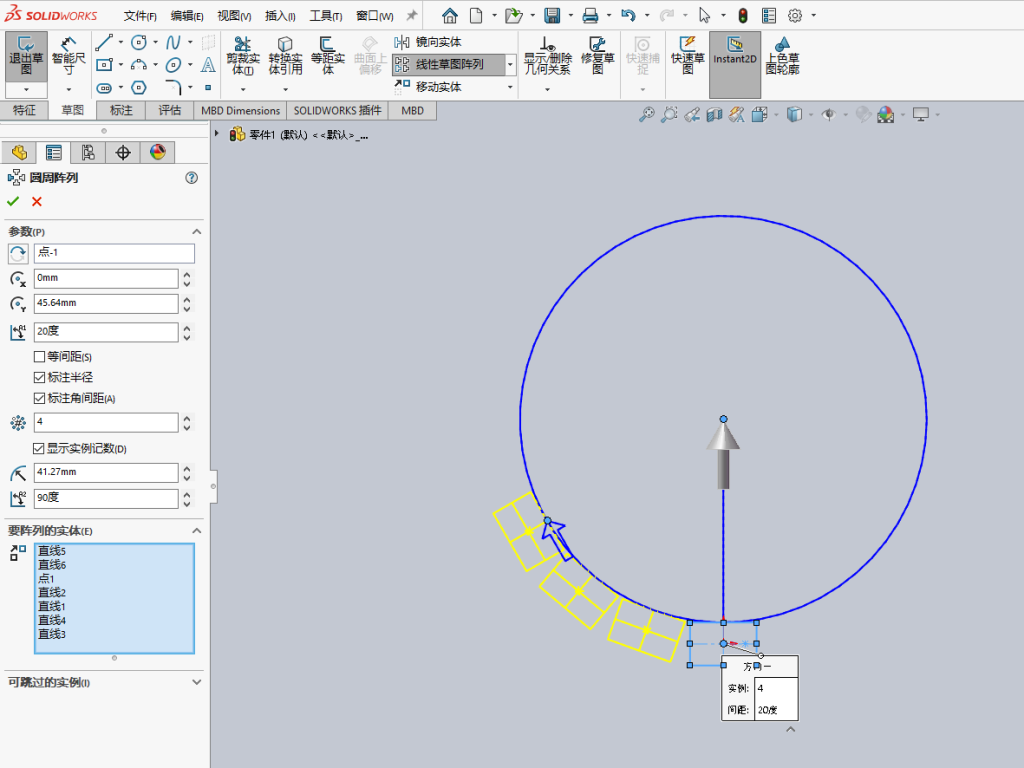Image resolution: width=1024 pixels, height=768 pixels.
Task: Click the instance count field showing 4 in the panel
Action: pyautogui.click(x=106, y=423)
